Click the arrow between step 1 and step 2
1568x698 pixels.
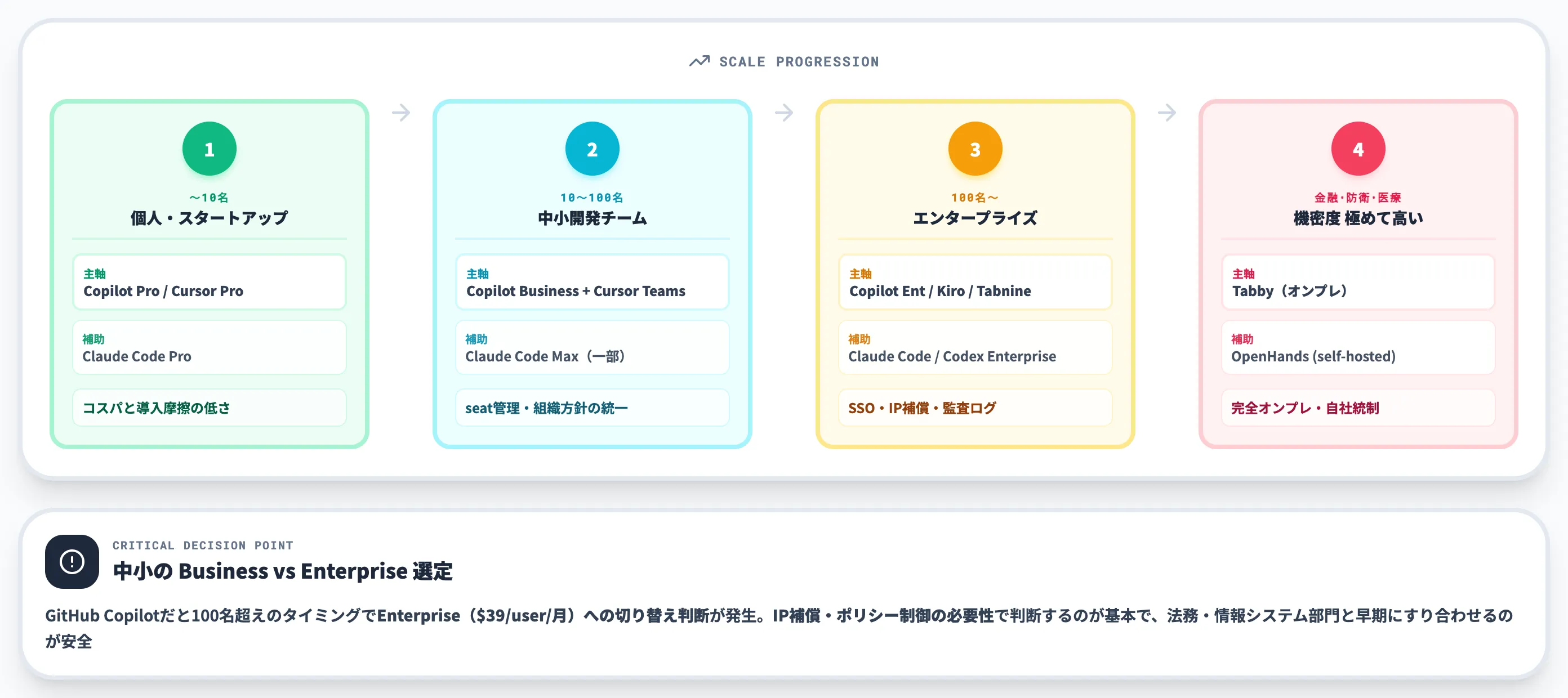pyautogui.click(x=401, y=113)
